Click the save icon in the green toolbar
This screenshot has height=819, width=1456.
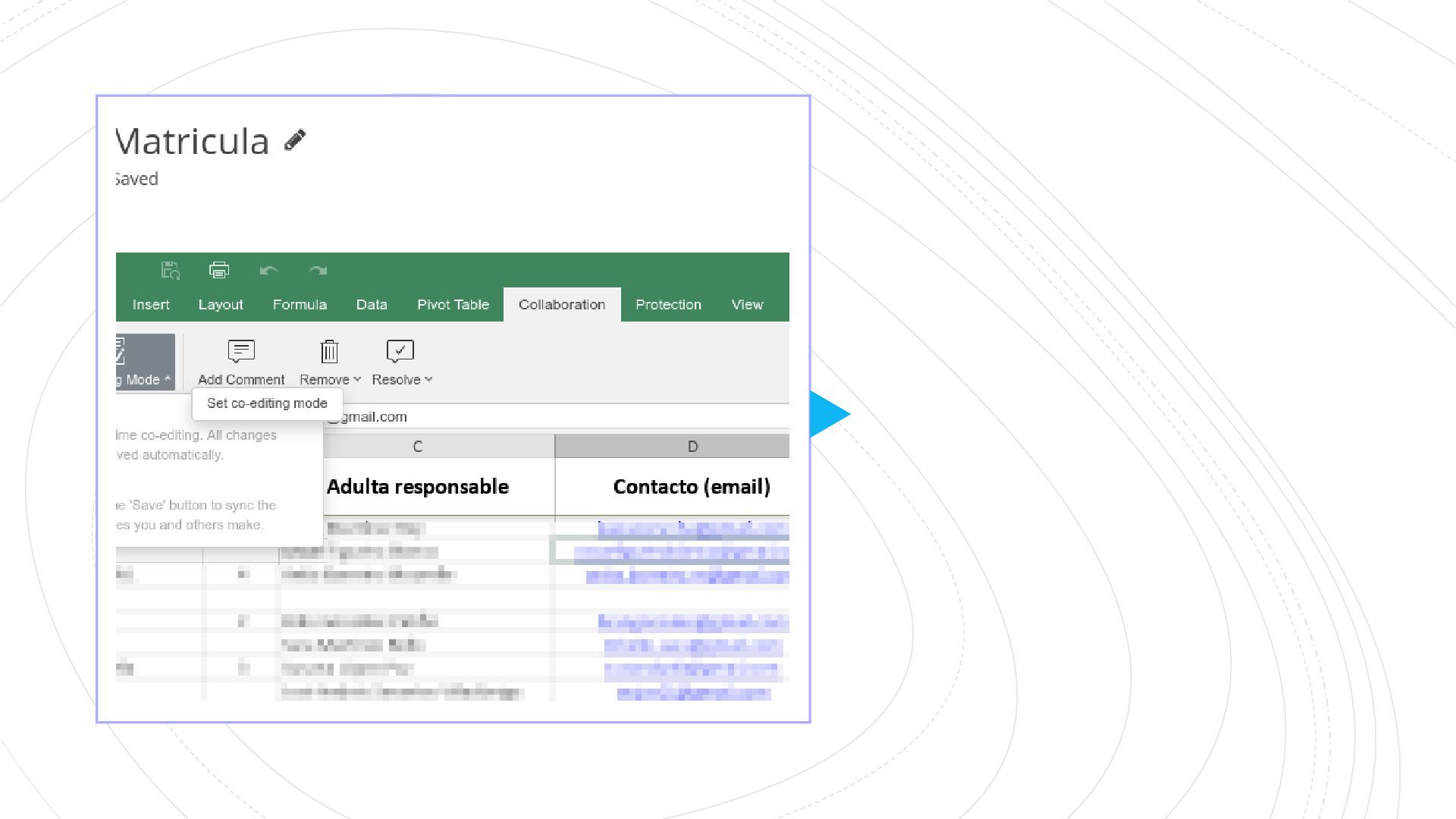point(171,270)
